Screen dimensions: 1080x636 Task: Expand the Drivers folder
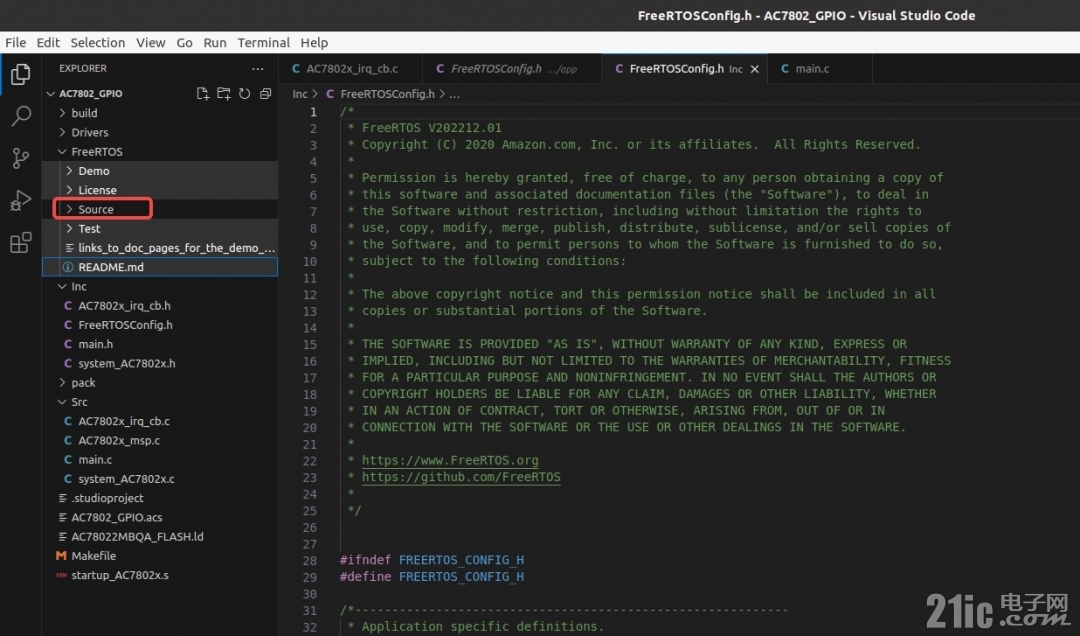click(62, 132)
